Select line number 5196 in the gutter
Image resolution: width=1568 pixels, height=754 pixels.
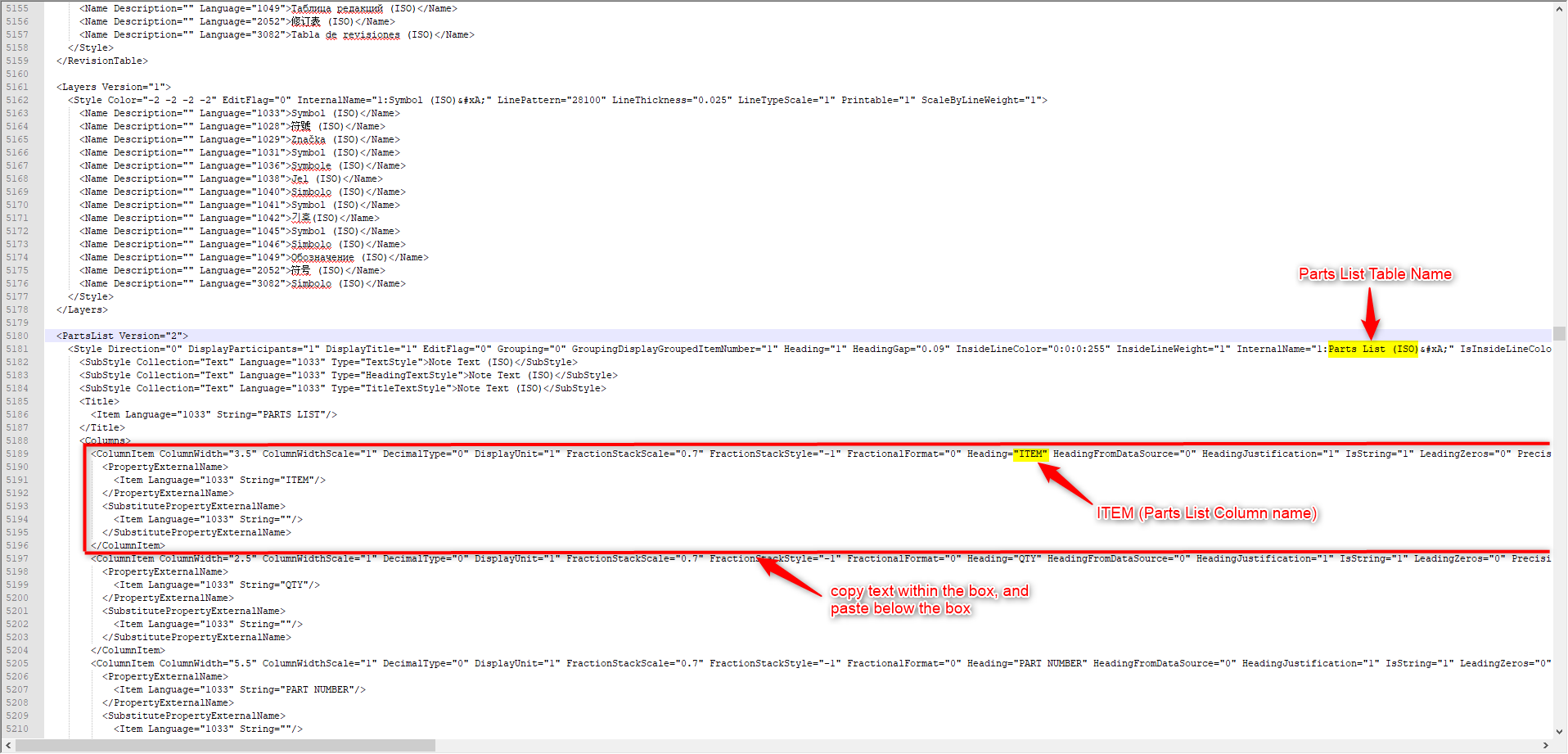17,545
